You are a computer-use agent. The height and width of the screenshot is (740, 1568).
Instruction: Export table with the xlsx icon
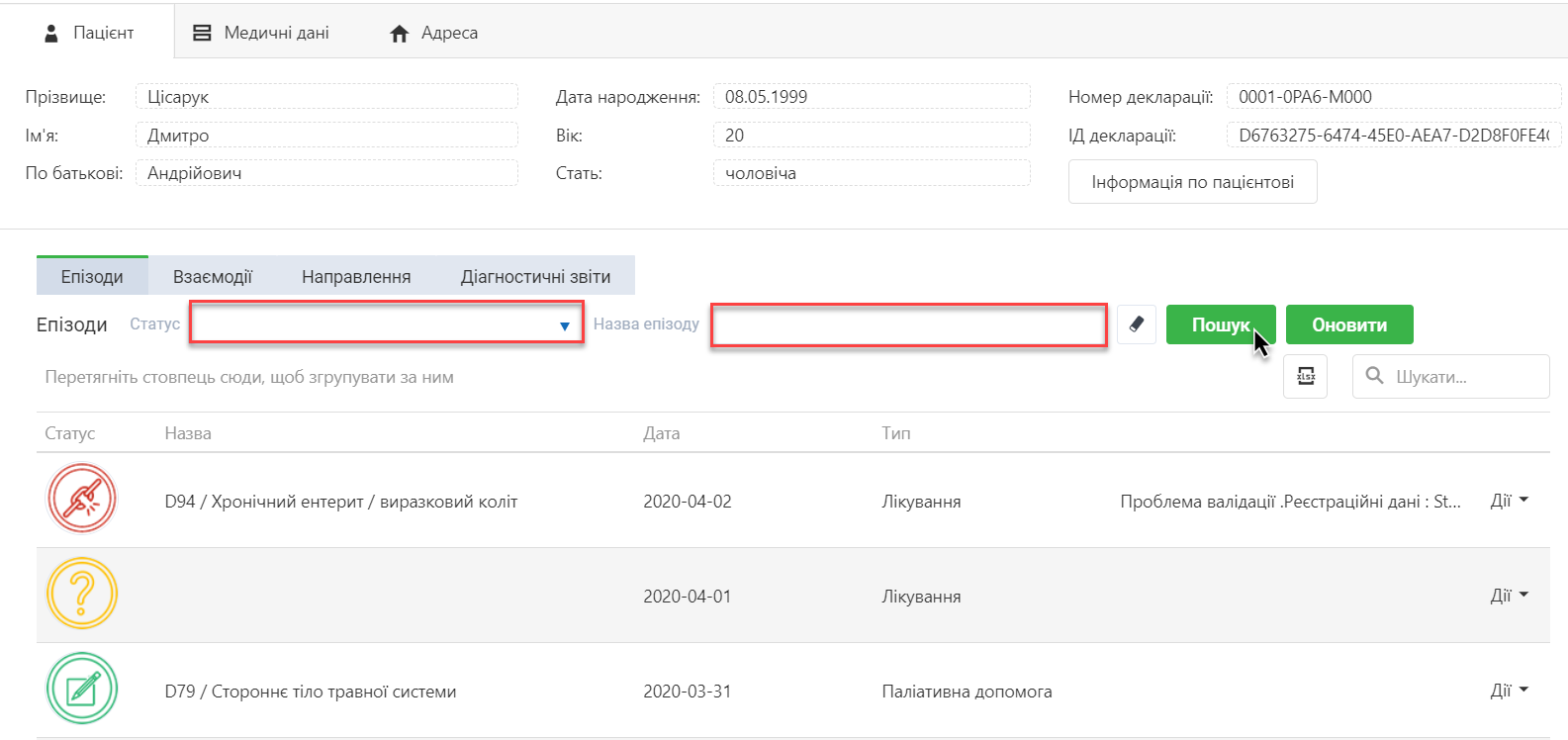1305,376
